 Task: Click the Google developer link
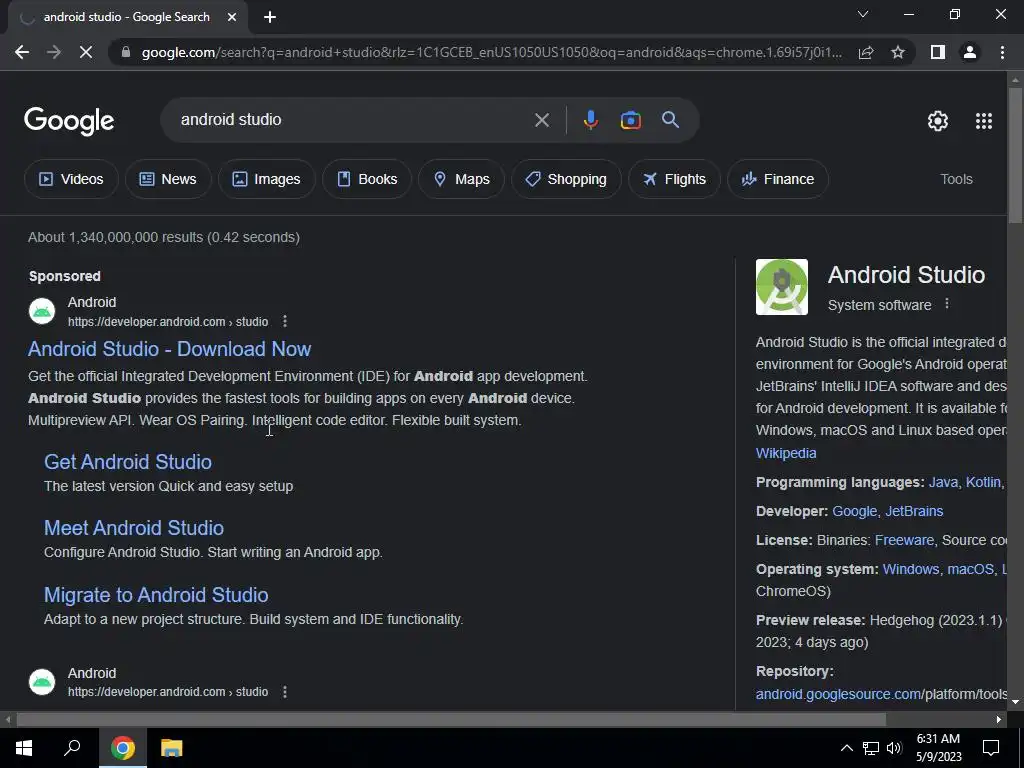[854, 511]
